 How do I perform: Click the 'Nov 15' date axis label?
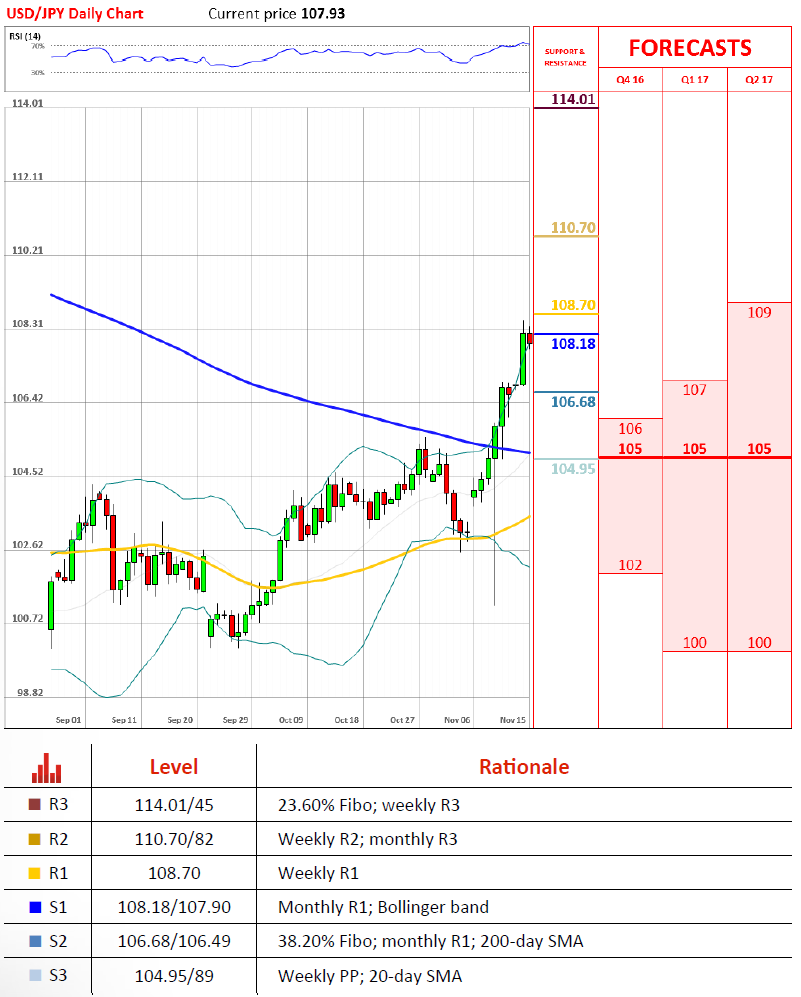[513, 720]
